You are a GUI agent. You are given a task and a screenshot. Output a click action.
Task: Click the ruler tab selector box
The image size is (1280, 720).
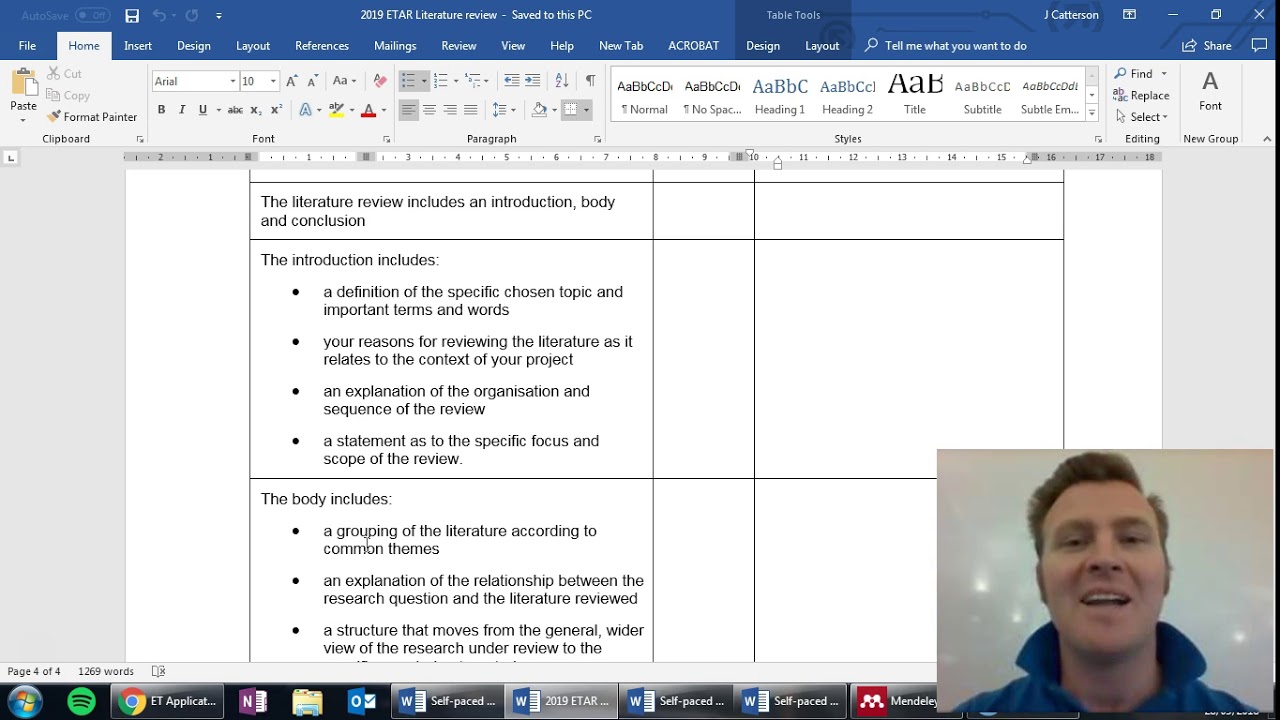click(11, 158)
